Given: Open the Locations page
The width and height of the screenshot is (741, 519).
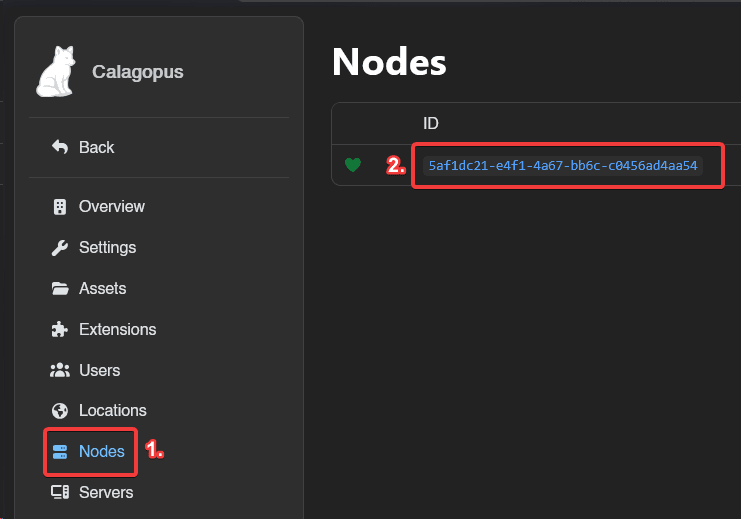Looking at the screenshot, I should [112, 410].
